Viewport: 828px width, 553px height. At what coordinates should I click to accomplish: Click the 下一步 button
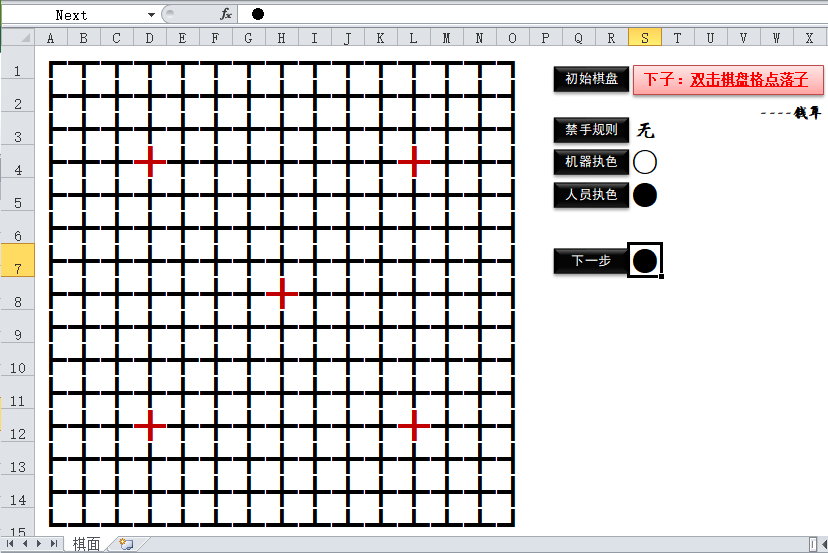point(591,261)
